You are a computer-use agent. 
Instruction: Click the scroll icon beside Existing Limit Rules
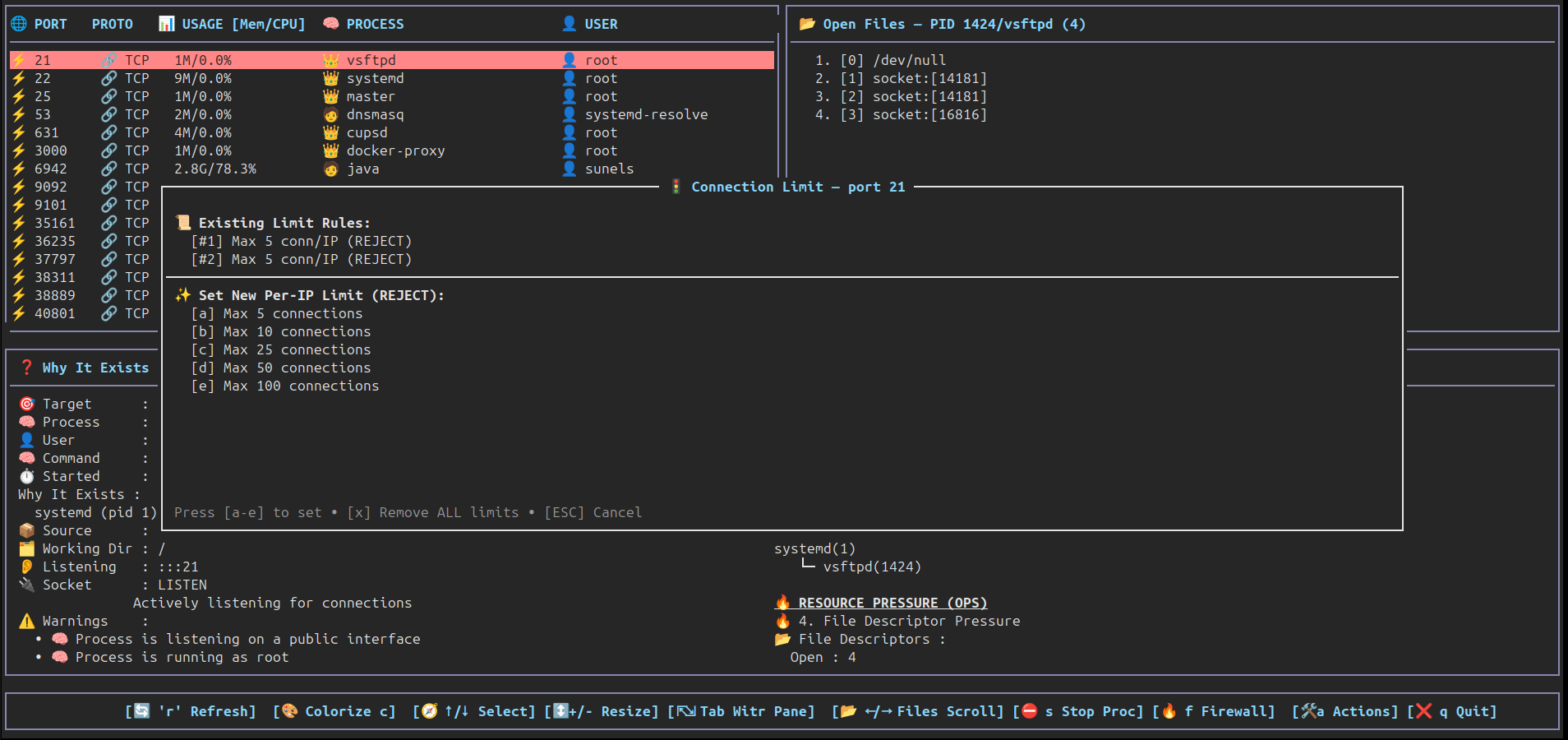(183, 223)
